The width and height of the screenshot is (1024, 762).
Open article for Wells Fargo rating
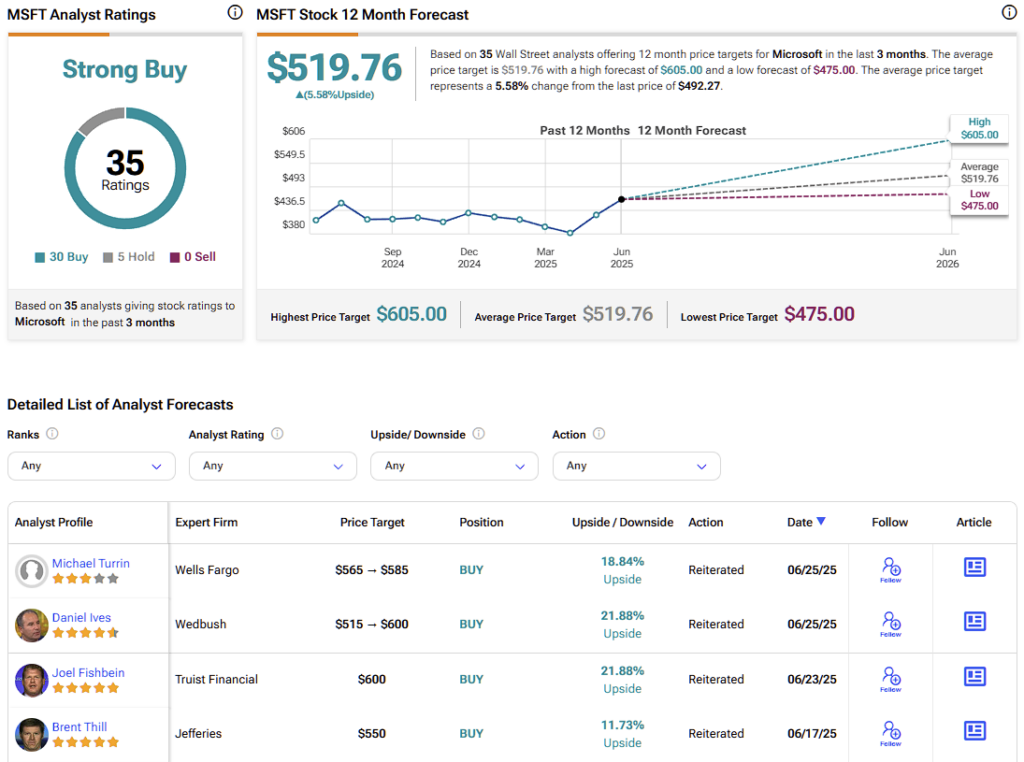coord(974,567)
